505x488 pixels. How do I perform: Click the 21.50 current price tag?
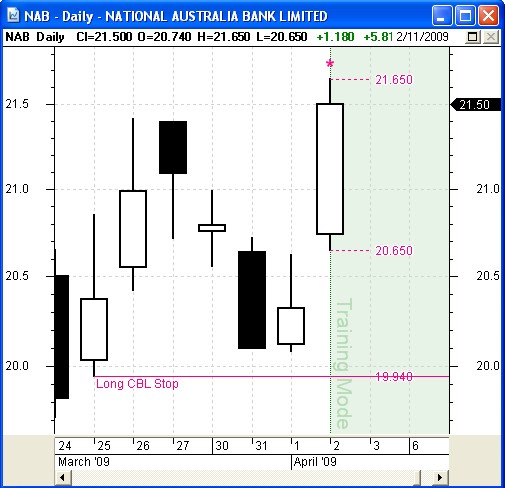475,105
